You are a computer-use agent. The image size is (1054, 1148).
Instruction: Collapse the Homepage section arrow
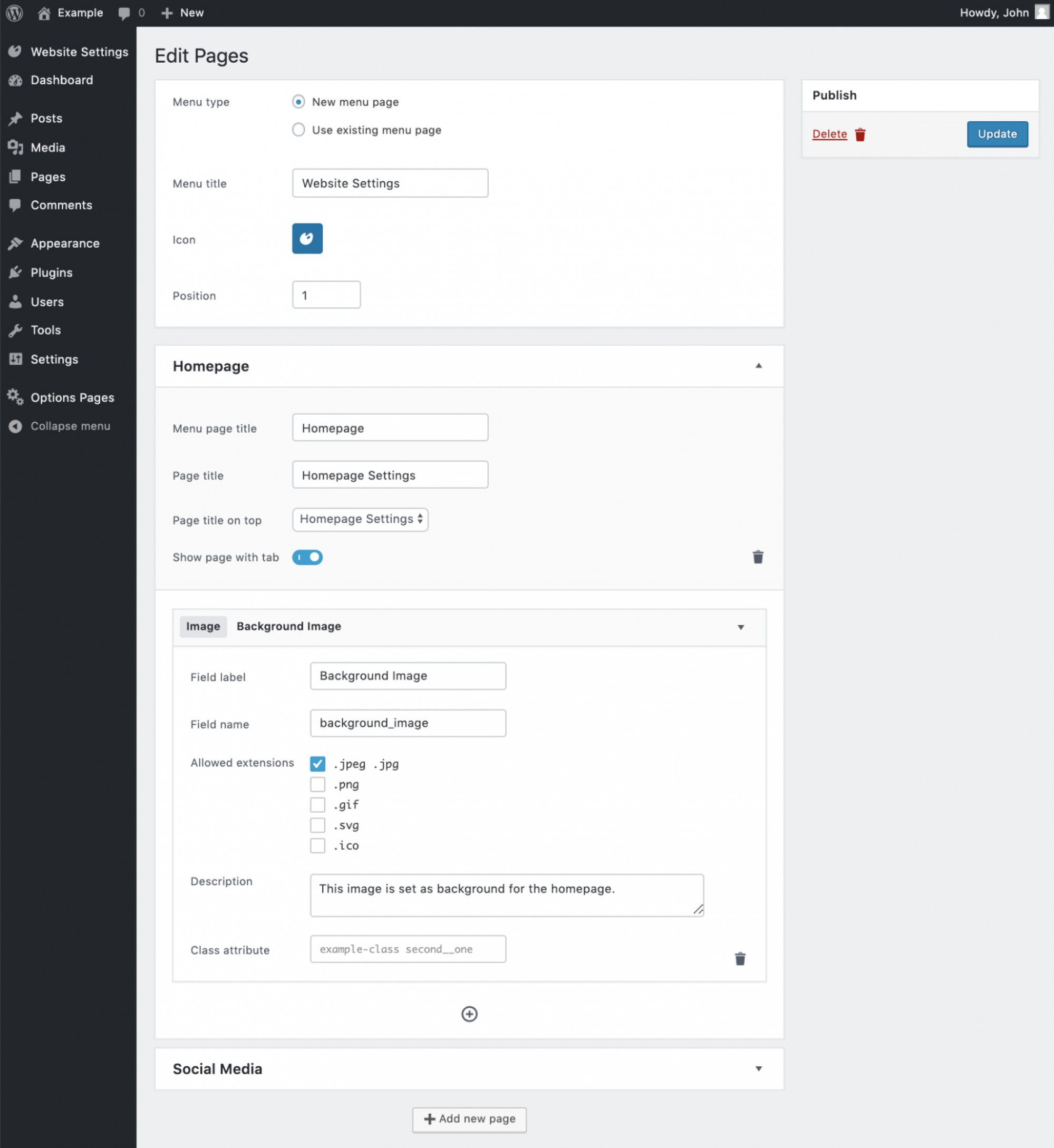click(758, 366)
